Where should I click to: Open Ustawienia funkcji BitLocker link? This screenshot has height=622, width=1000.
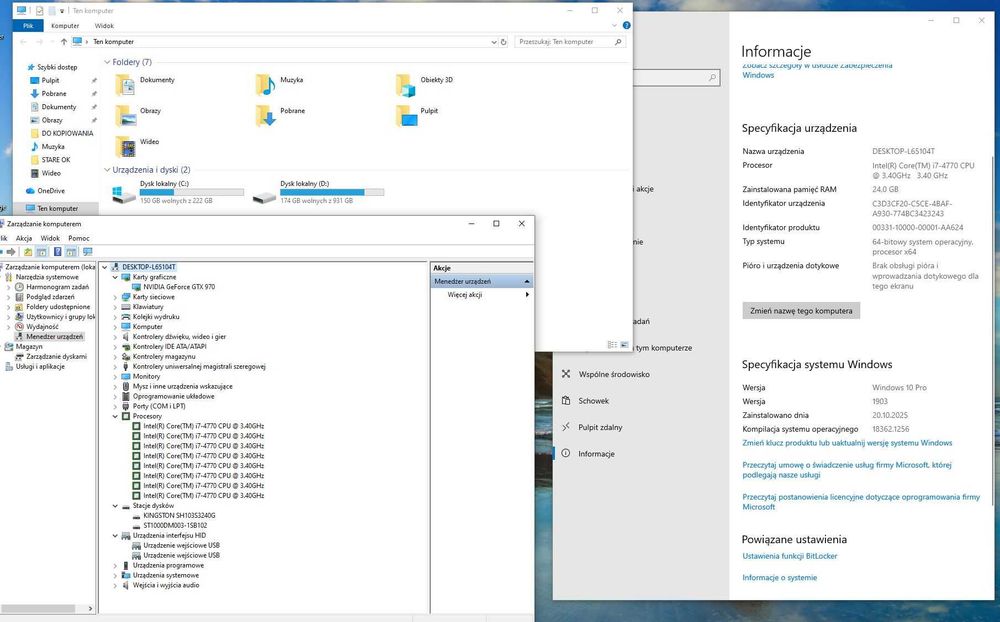(x=789, y=556)
